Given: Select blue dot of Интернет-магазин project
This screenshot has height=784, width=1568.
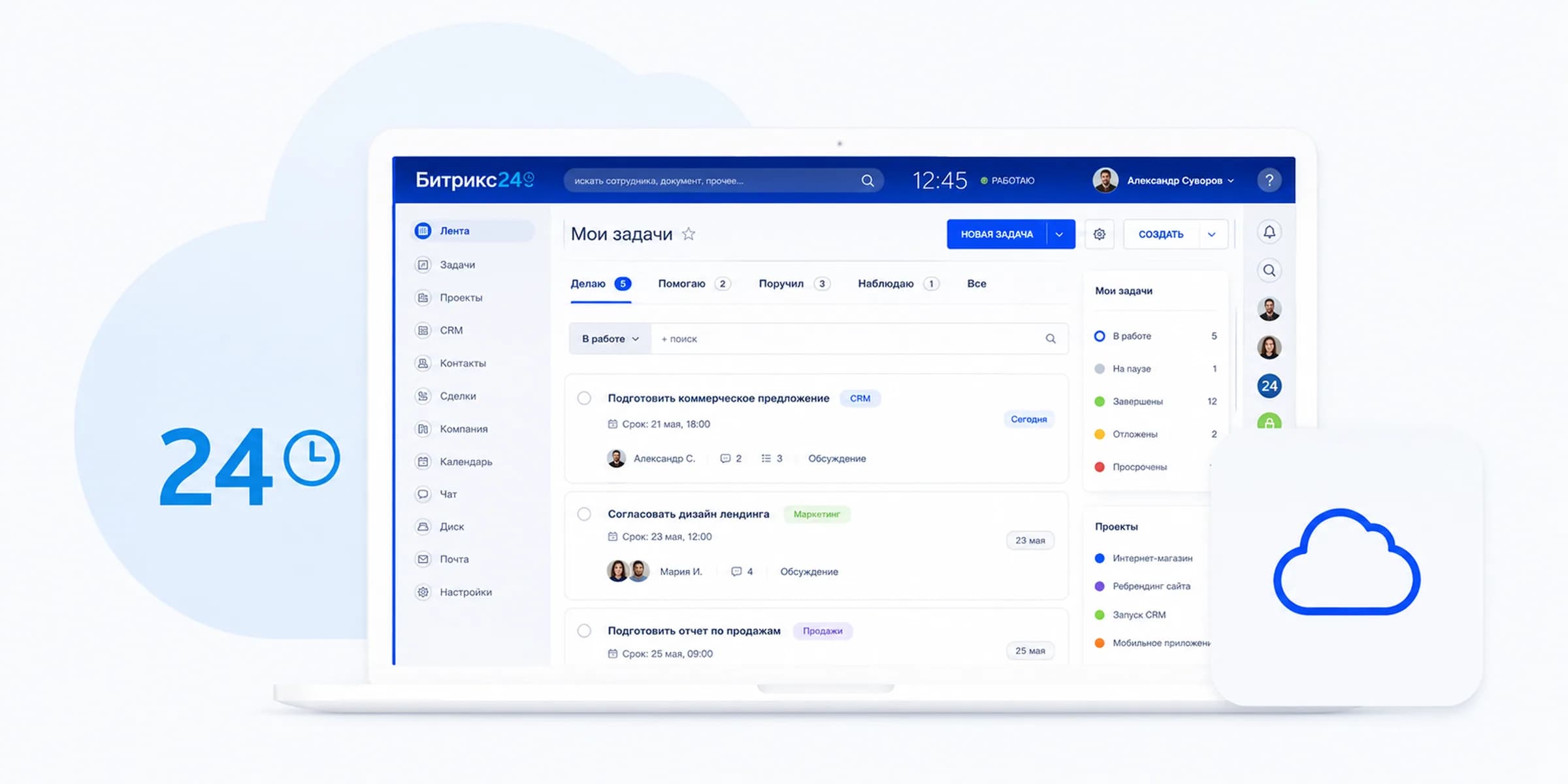Looking at the screenshot, I should click(1100, 558).
